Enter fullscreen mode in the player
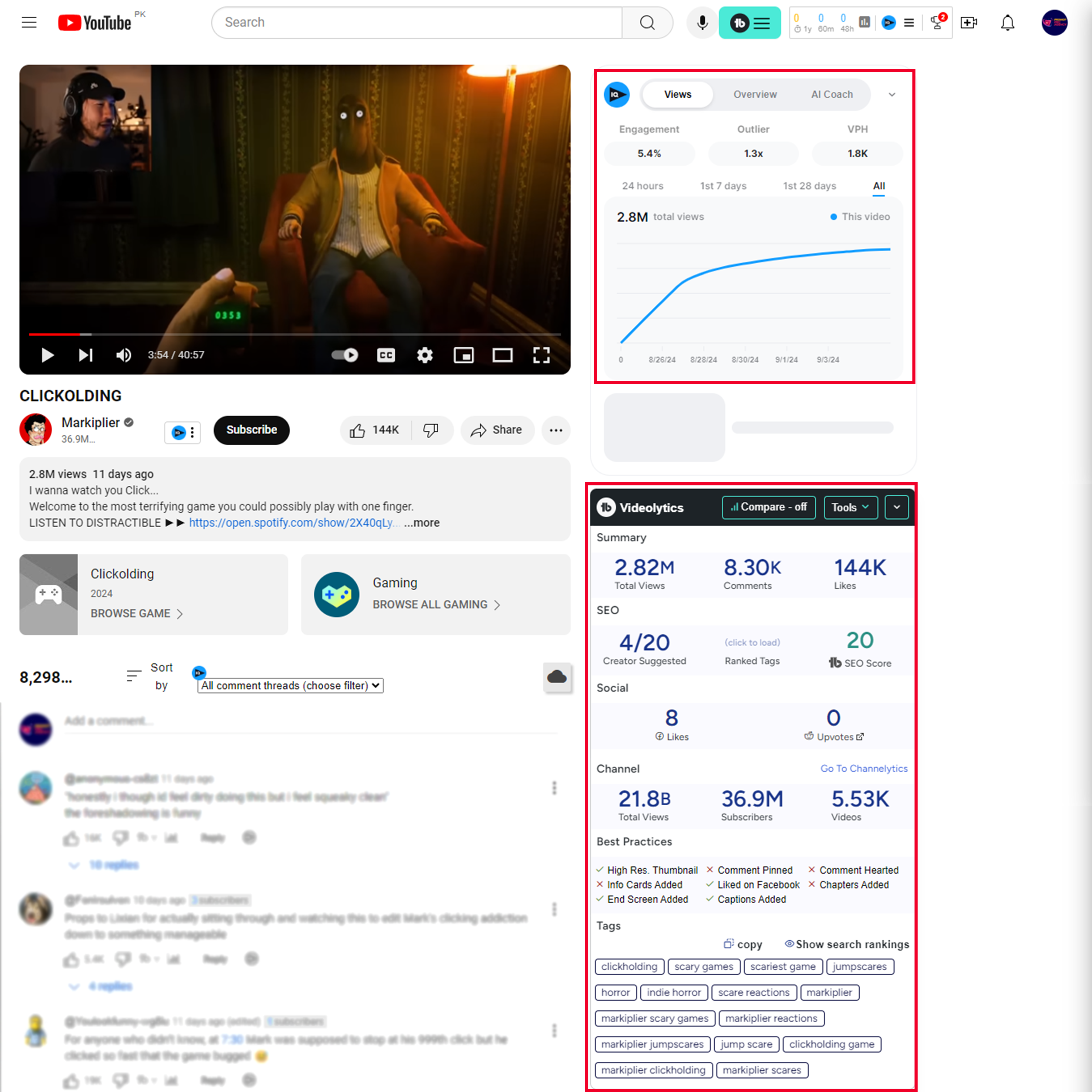 click(541, 355)
